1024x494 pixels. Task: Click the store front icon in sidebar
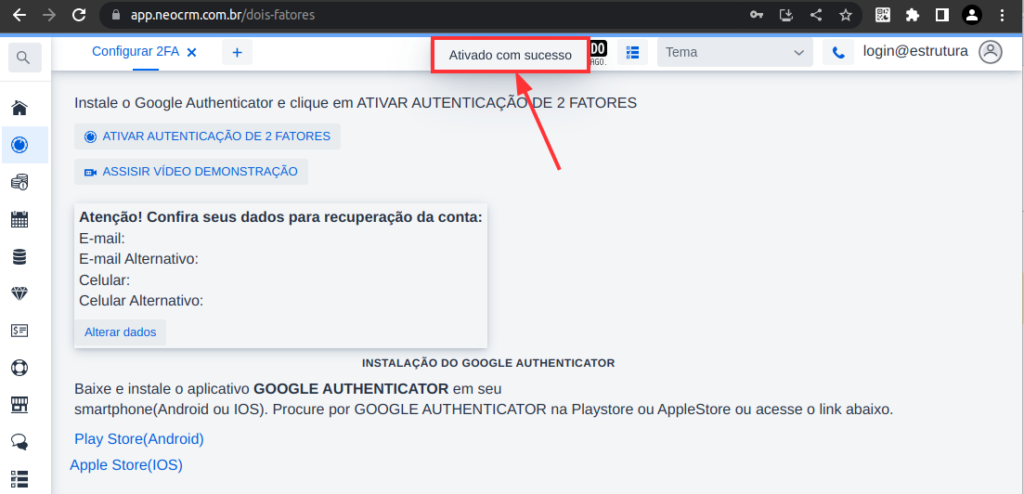click(x=19, y=404)
